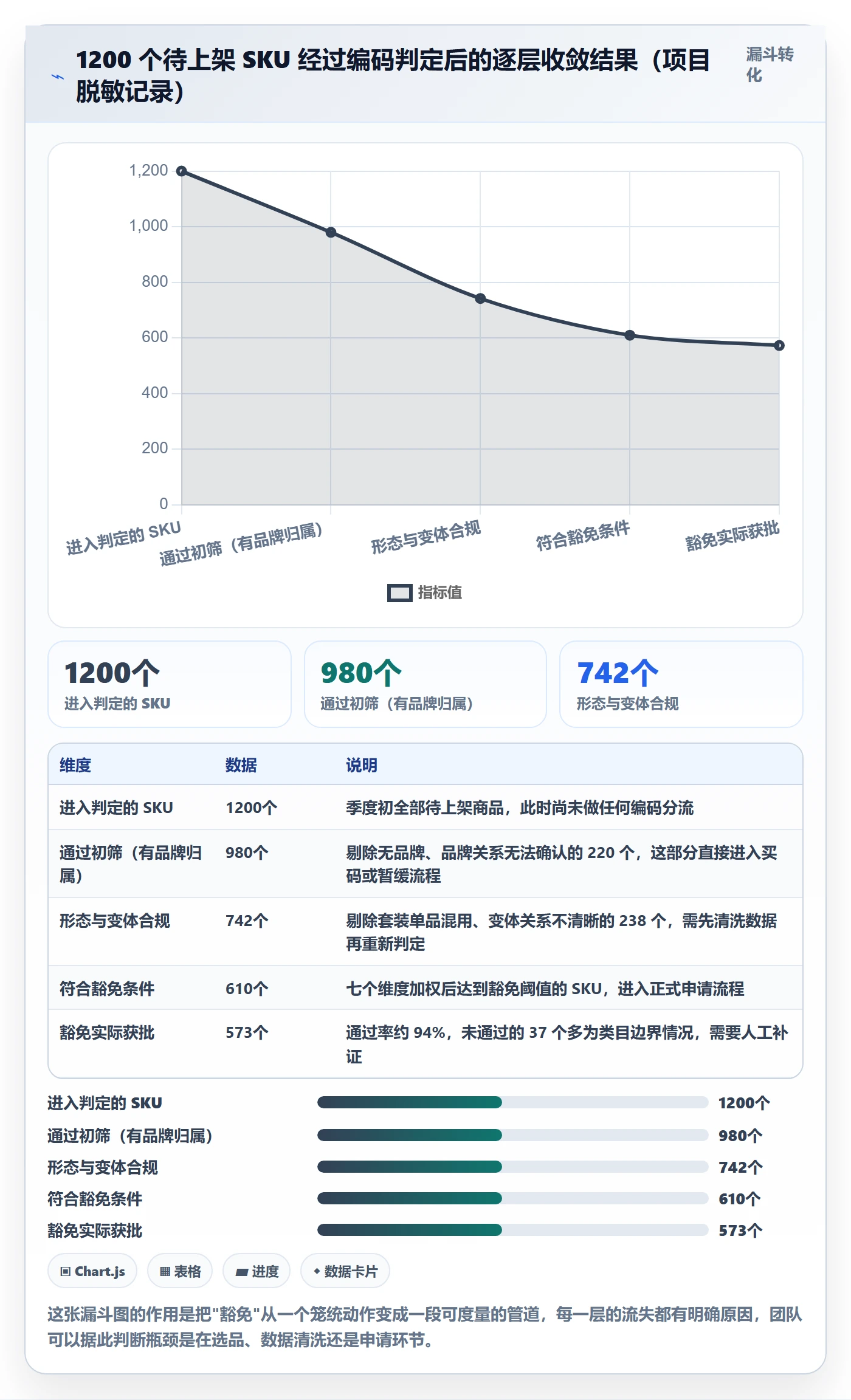Click table cell 742个
This screenshot has width=851, height=1400.
pyautogui.click(x=247, y=921)
